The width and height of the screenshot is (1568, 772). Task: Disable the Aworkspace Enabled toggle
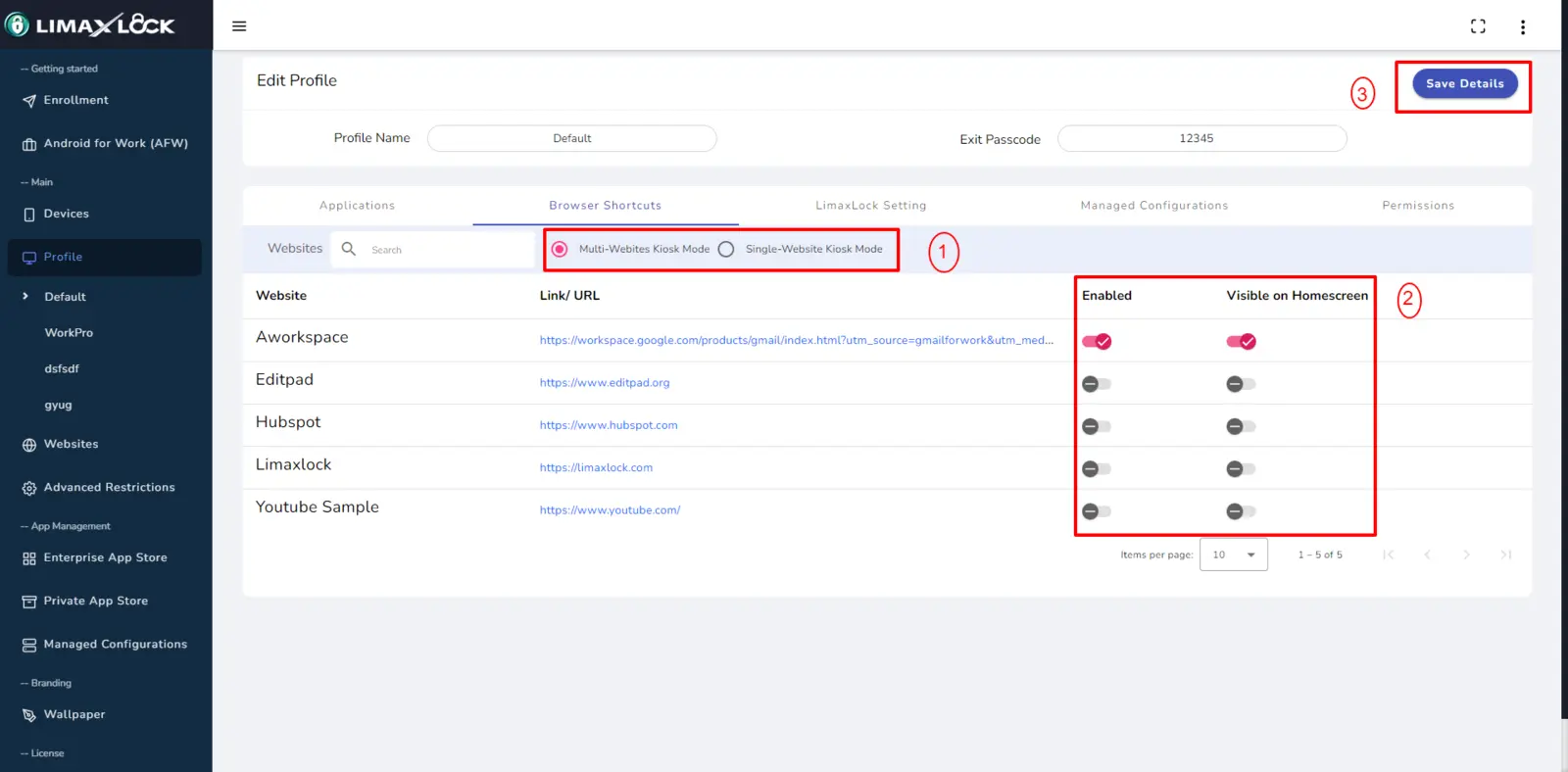(1097, 341)
